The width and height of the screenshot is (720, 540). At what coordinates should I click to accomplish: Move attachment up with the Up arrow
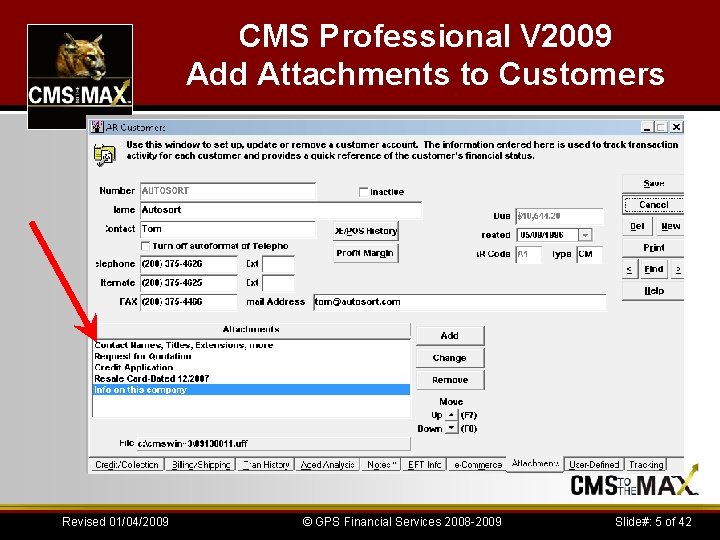(451, 415)
